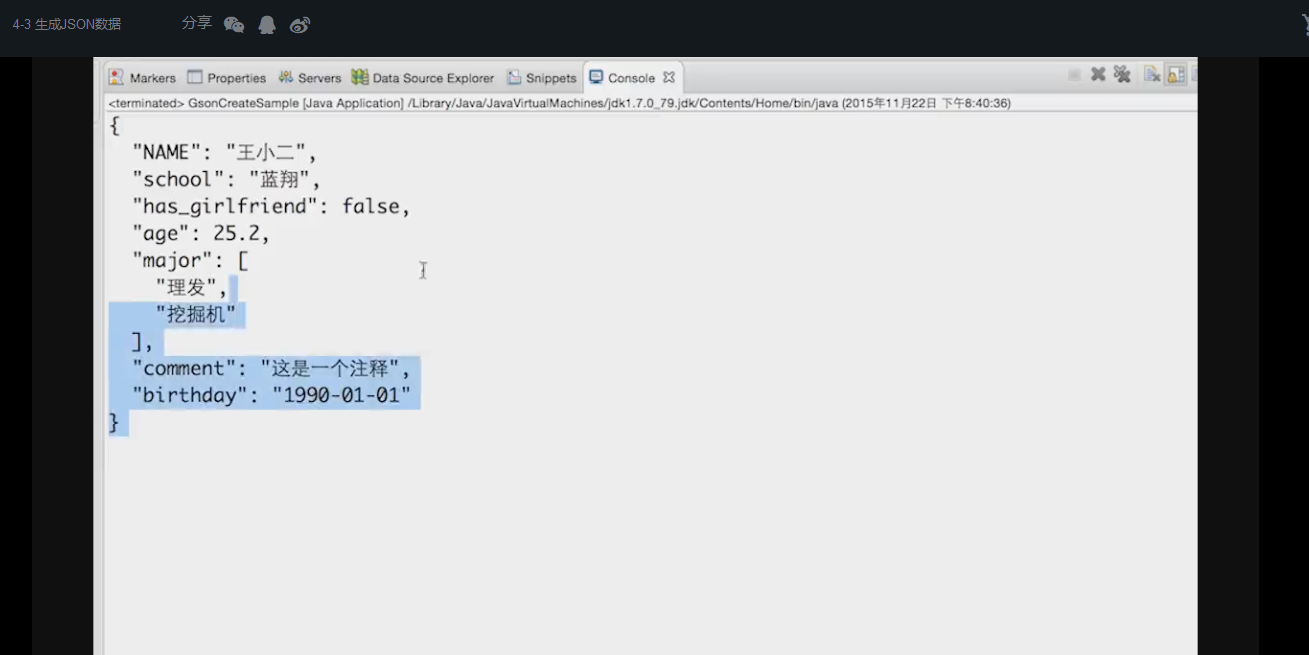Open the Data Source Explorer tab
The height and width of the screenshot is (655, 1309).
(434, 78)
